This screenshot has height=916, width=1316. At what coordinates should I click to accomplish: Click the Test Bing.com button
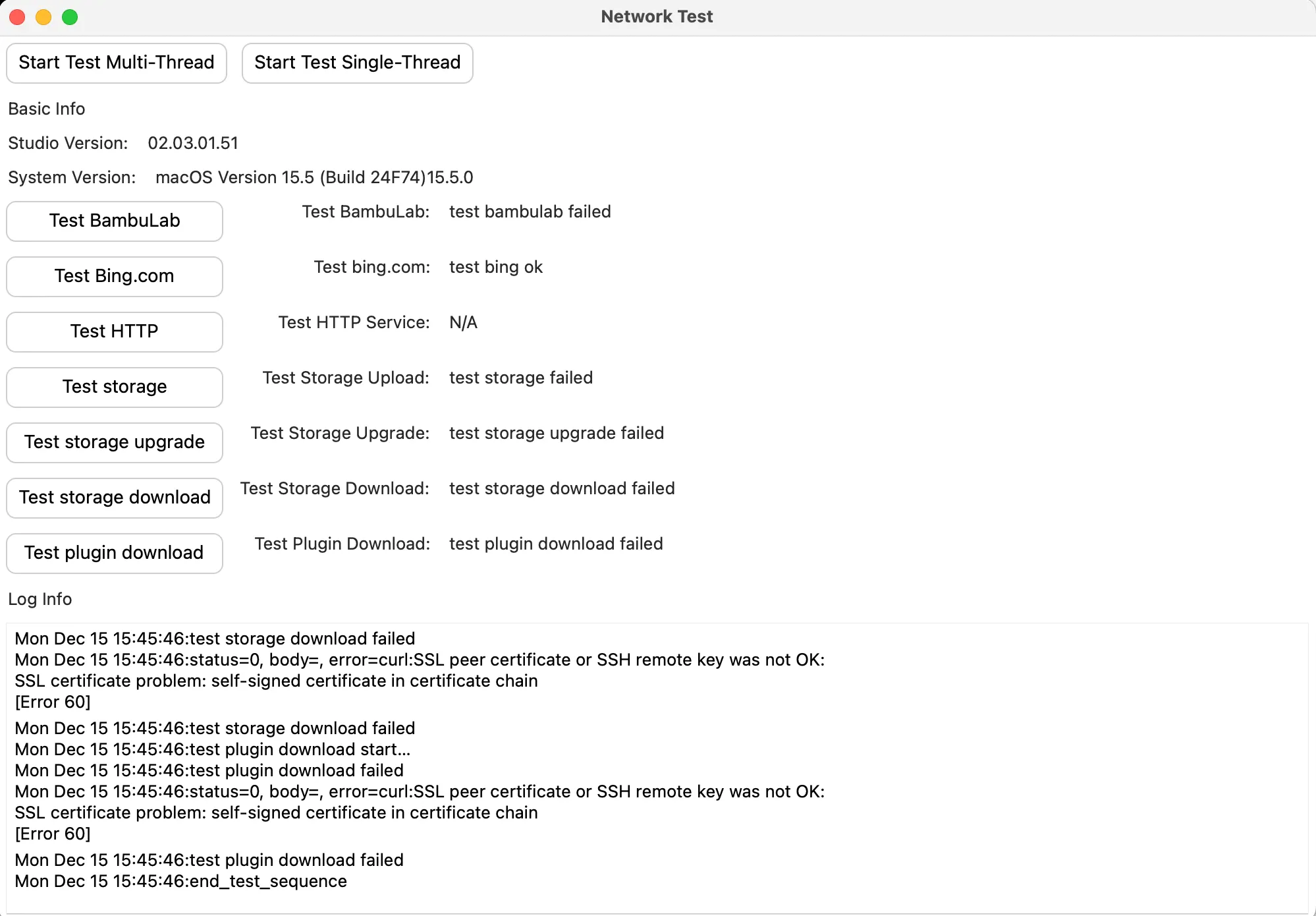pos(115,276)
